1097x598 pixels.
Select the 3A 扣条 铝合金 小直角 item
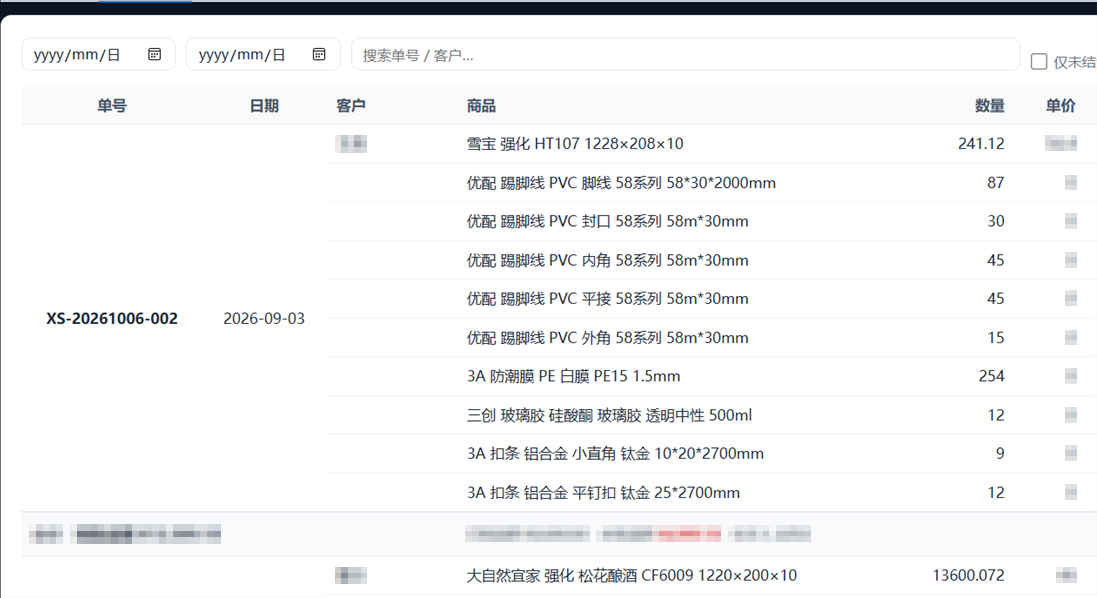pyautogui.click(x=615, y=453)
